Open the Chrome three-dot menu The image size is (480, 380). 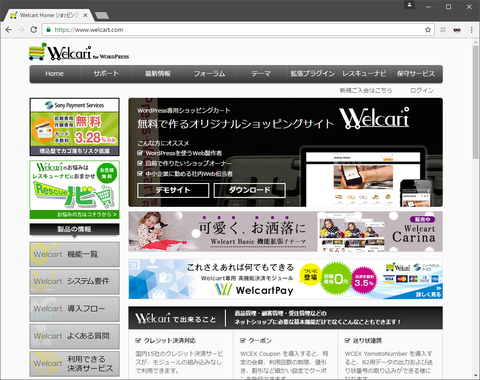[471, 30]
